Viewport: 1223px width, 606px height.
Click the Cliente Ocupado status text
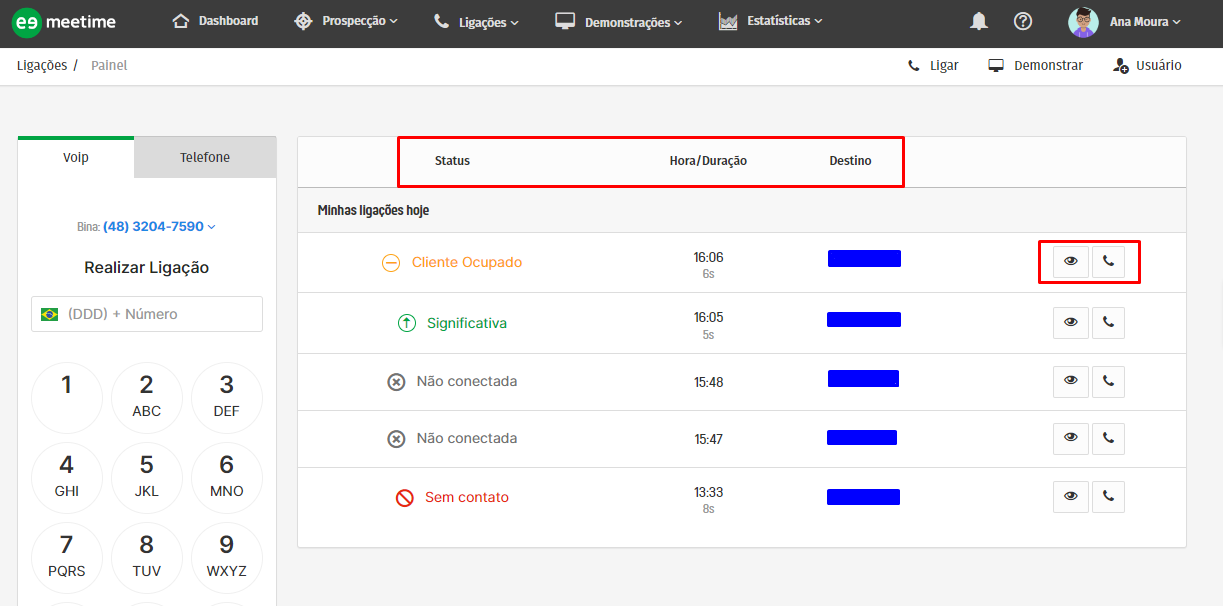coord(467,262)
